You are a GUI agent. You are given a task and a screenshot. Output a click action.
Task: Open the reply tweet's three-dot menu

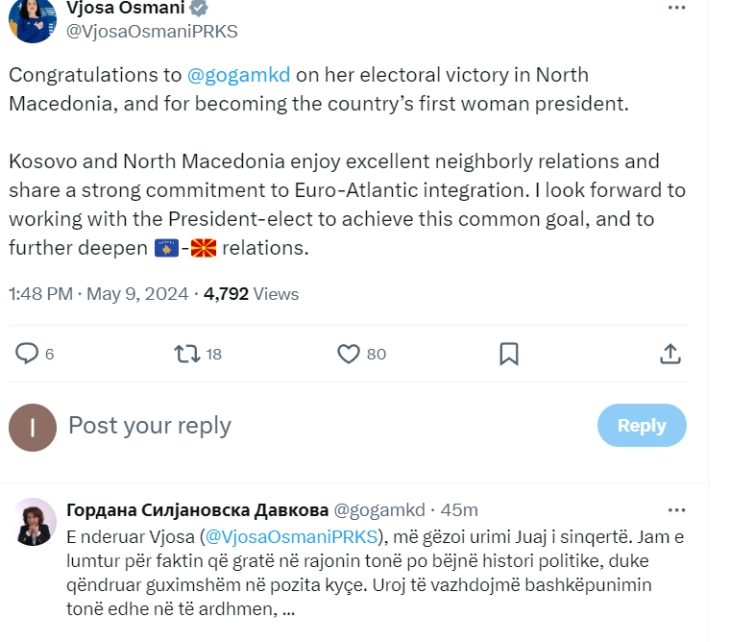click(677, 510)
